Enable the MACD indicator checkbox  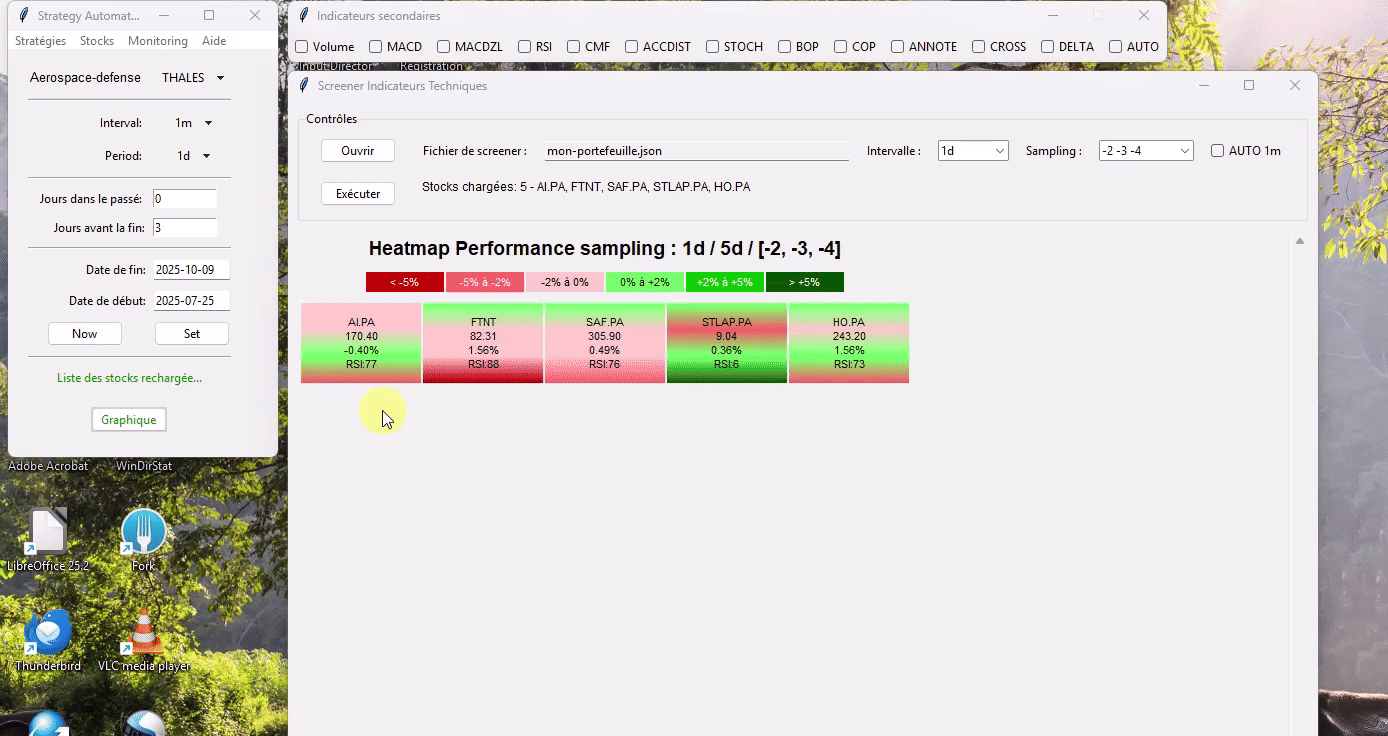376,47
